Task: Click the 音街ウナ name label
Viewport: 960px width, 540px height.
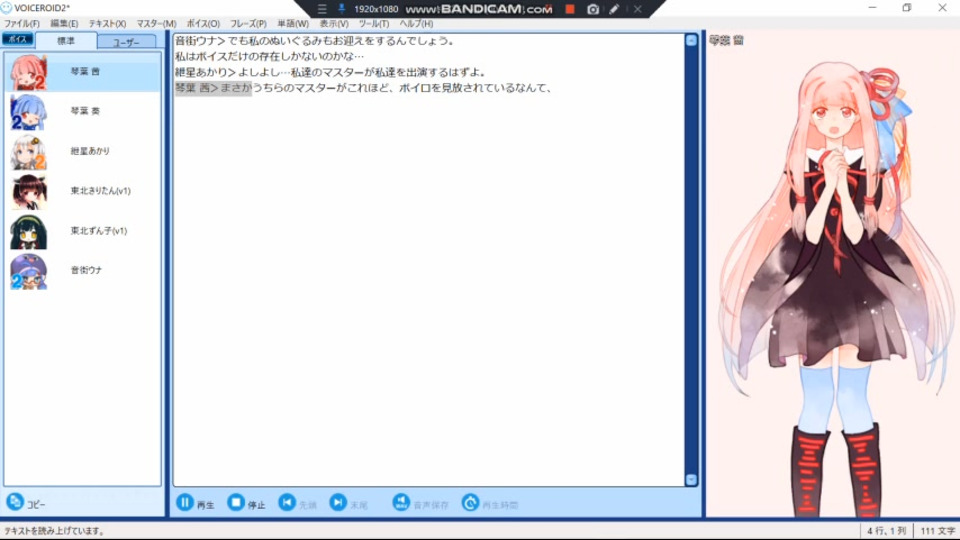Action: pos(86,270)
